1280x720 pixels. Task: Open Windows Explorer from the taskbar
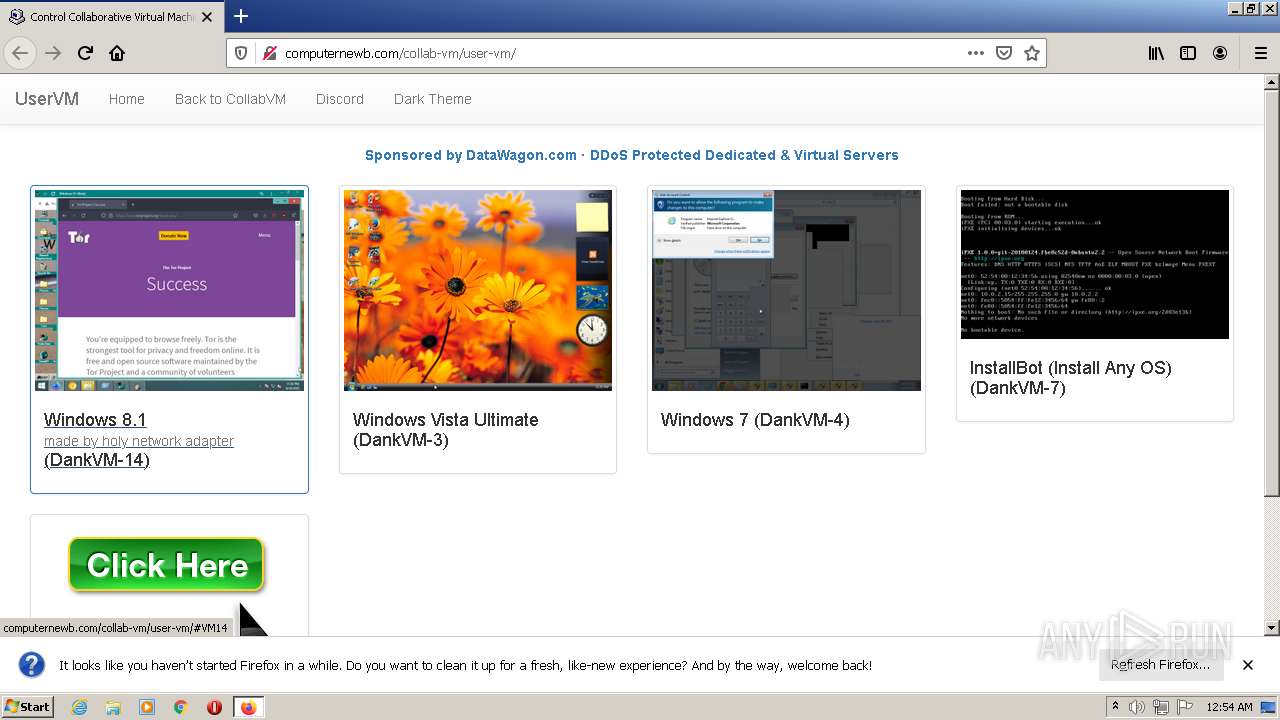point(113,707)
